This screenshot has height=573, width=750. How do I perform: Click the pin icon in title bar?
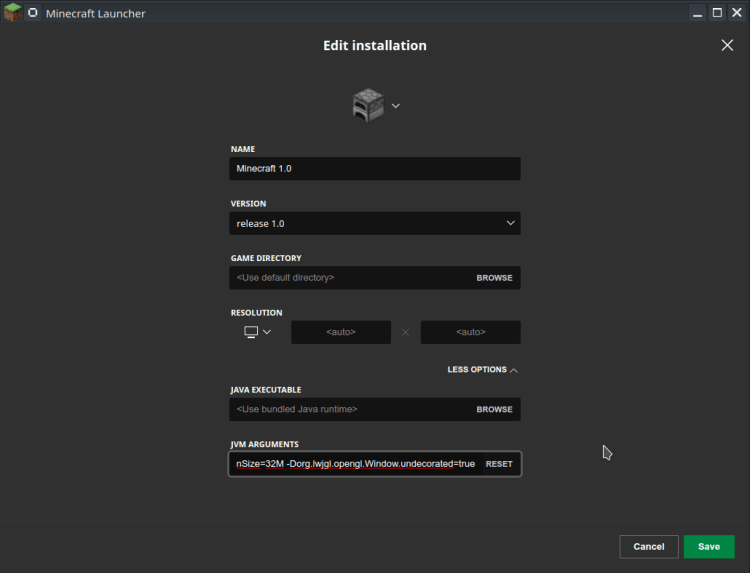33,12
